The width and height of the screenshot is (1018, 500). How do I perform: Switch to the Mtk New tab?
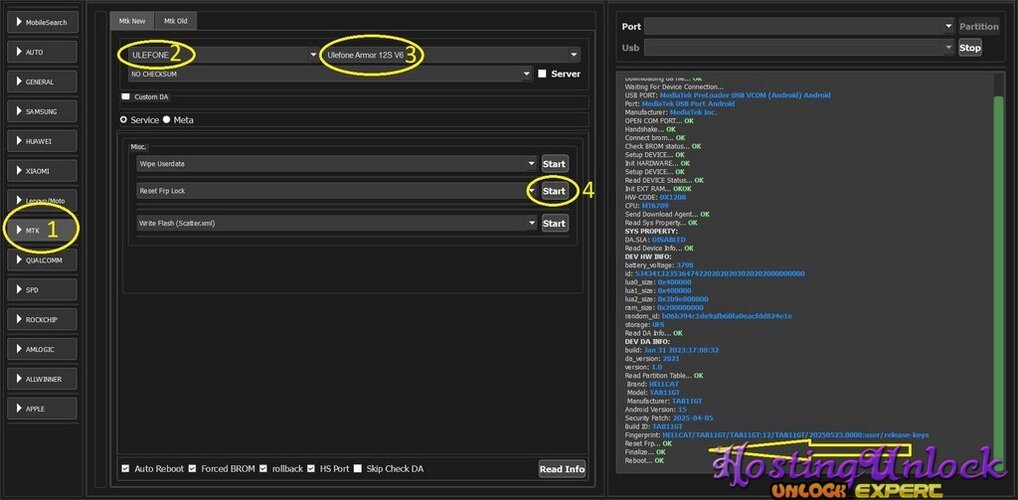[132, 21]
